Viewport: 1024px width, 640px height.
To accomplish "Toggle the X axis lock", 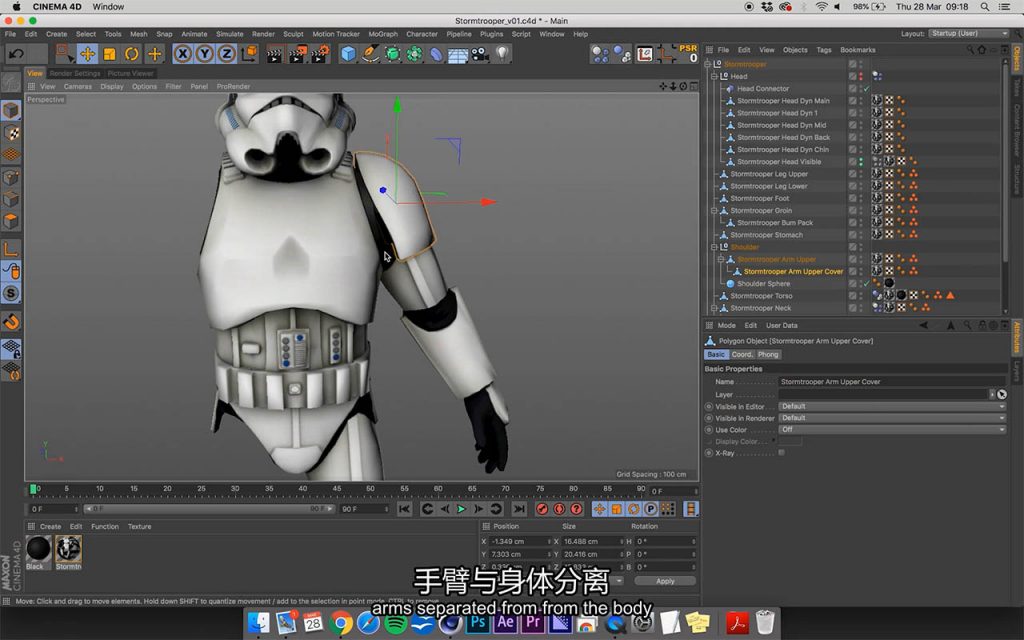I will (x=183, y=54).
